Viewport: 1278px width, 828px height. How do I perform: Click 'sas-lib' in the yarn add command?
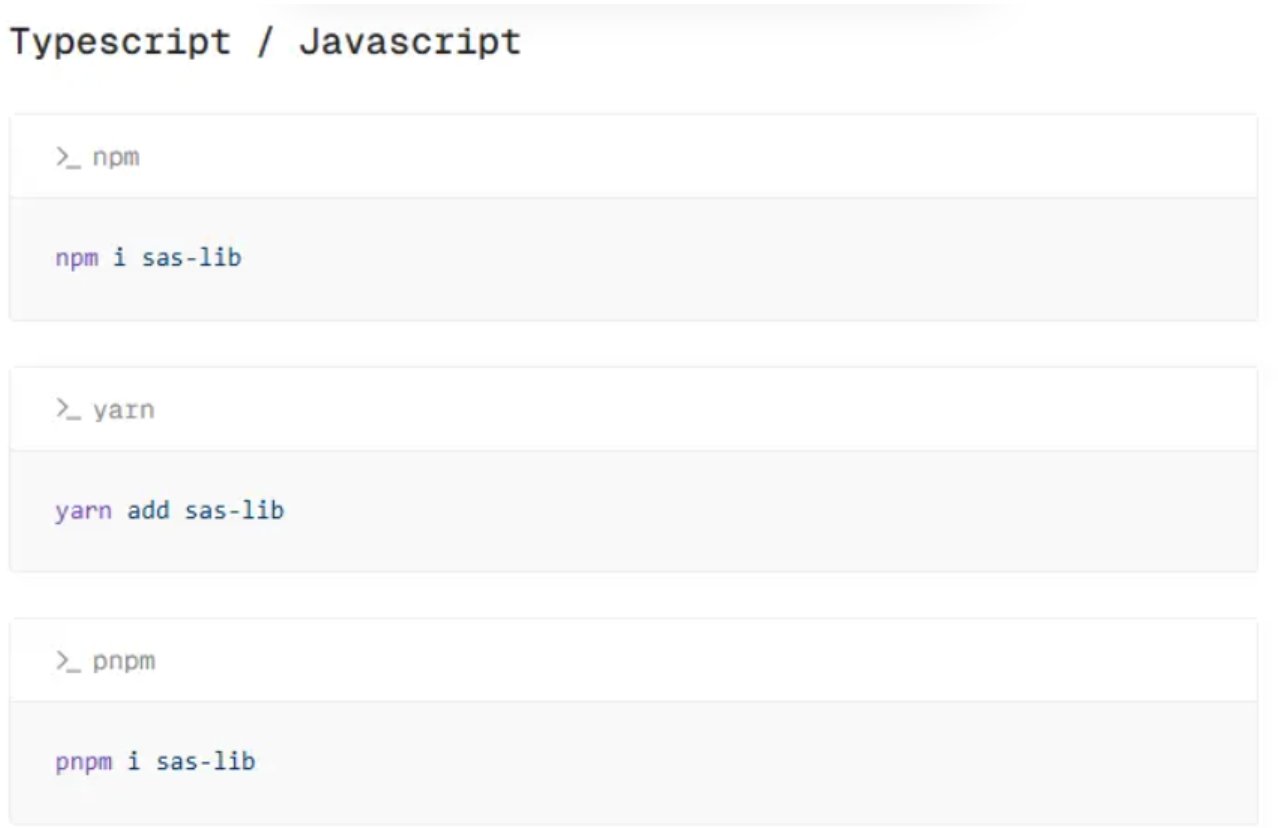coord(234,511)
